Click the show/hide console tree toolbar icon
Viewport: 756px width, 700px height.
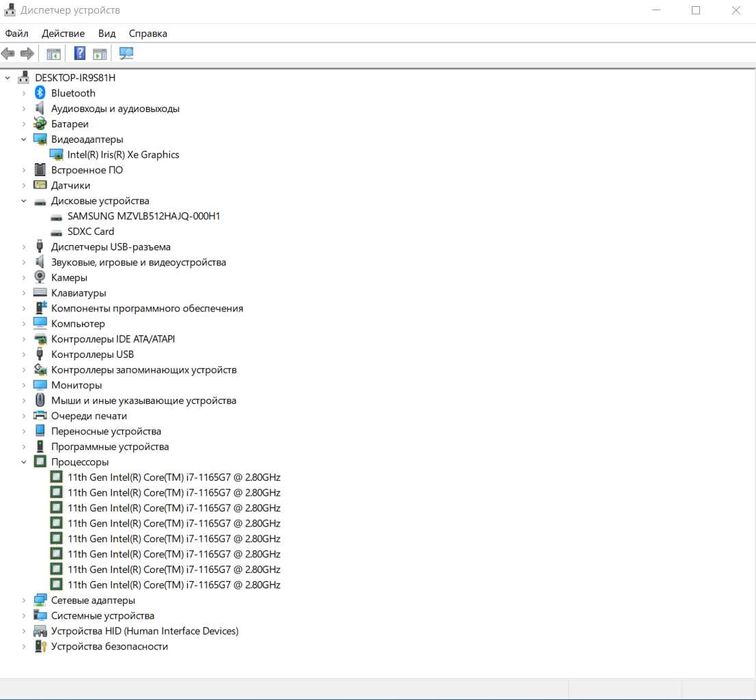point(53,54)
